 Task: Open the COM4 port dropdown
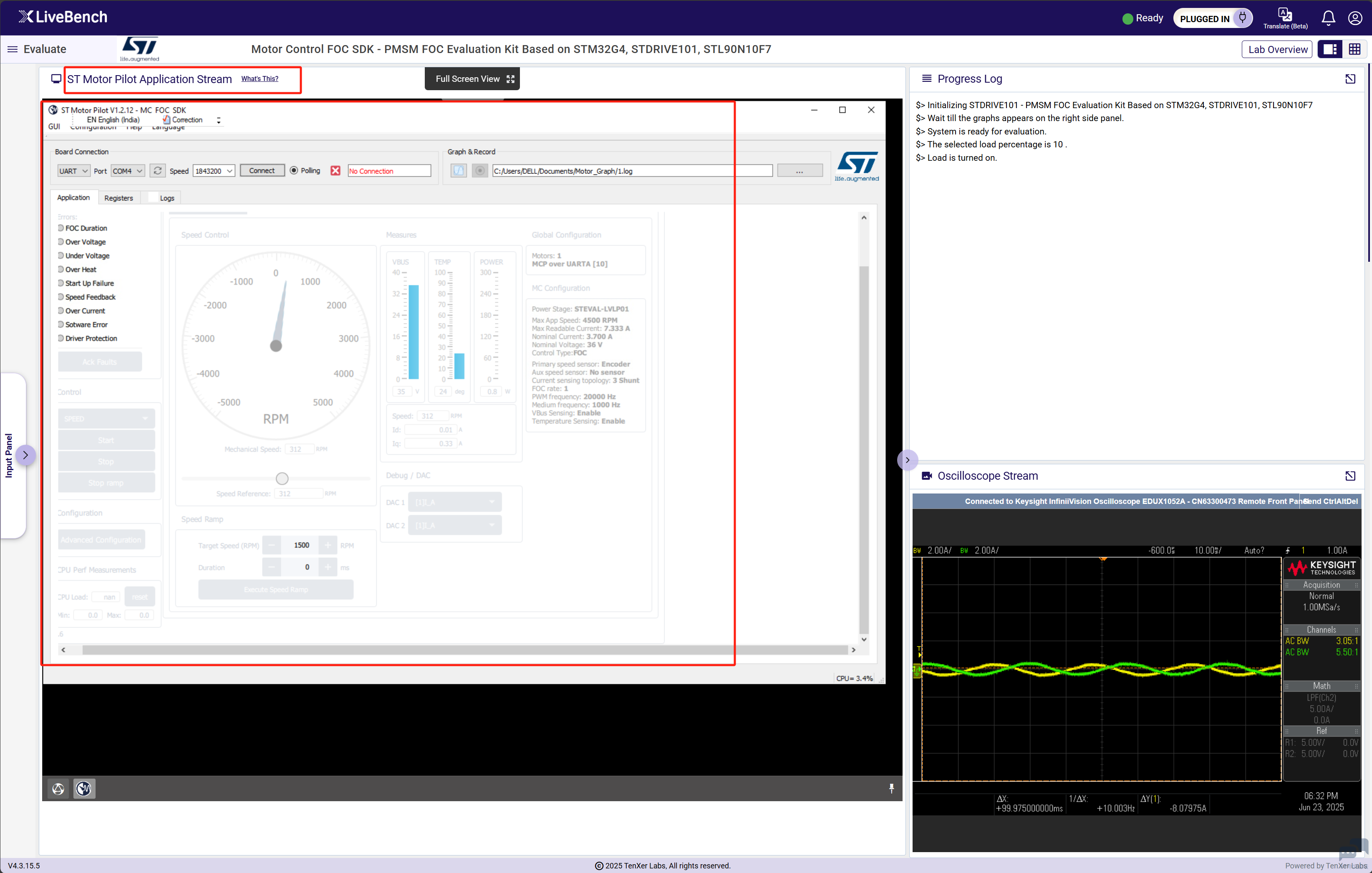128,171
